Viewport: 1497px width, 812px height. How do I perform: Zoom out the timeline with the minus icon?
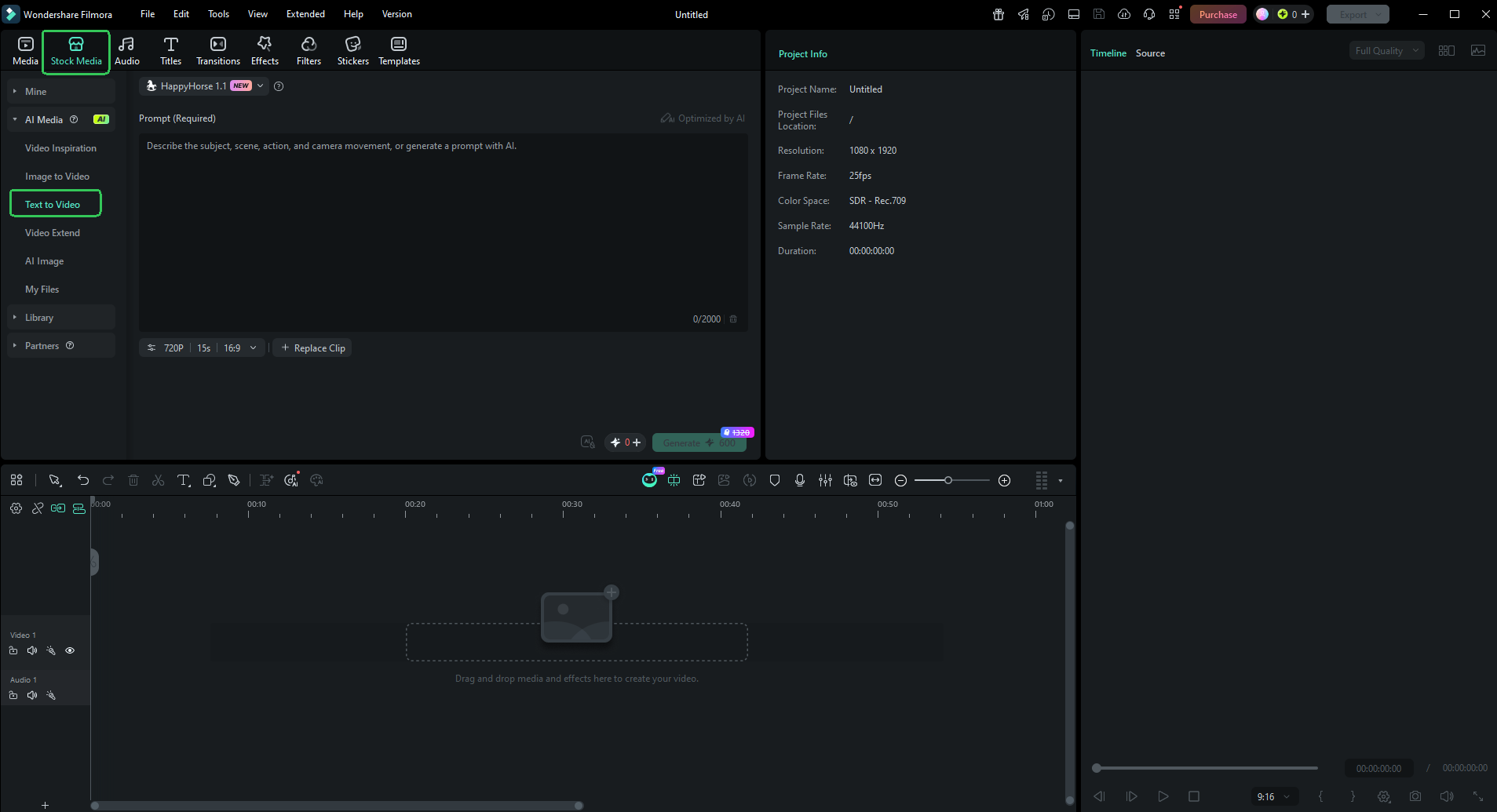[901, 480]
